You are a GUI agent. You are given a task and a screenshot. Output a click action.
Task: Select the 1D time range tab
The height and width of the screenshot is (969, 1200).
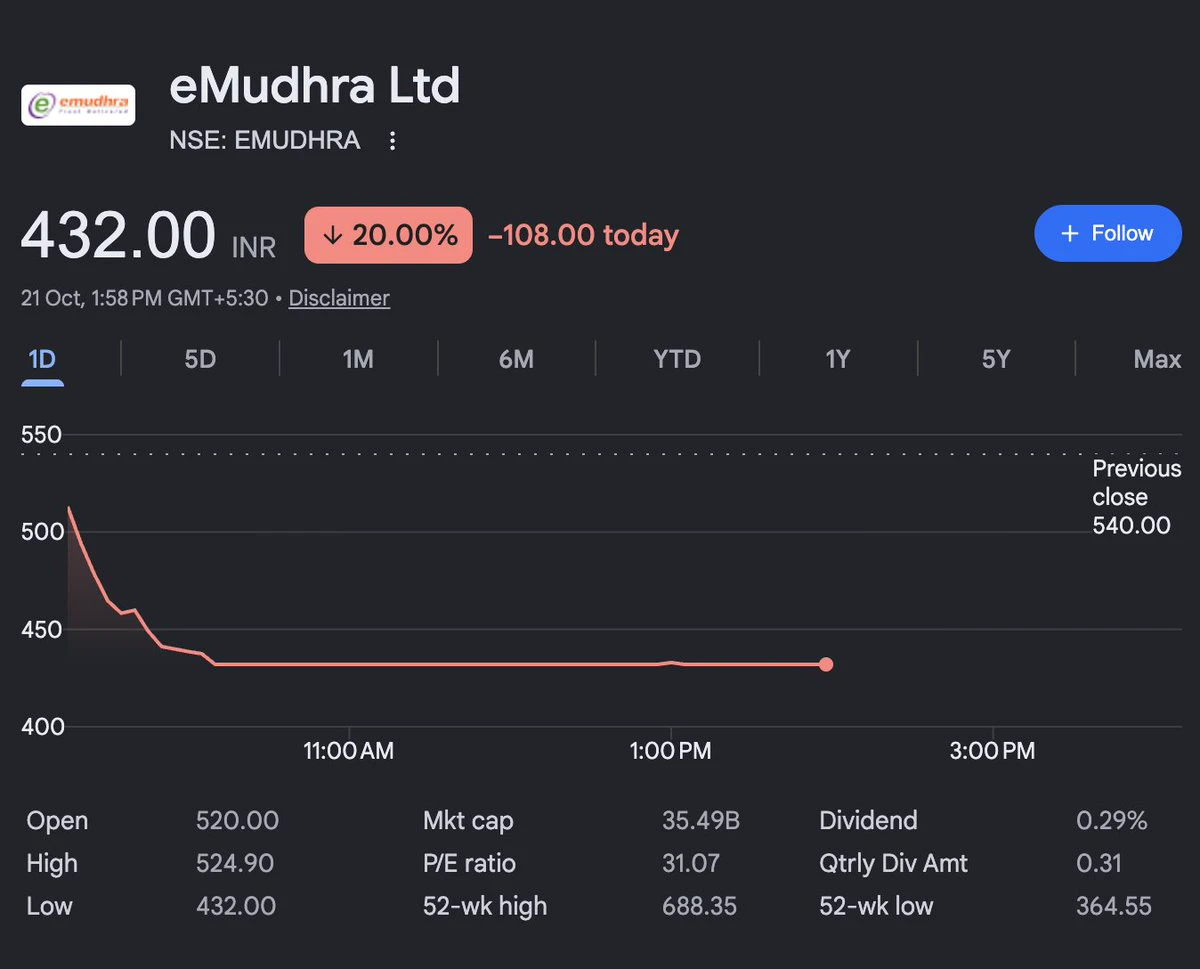pos(42,359)
